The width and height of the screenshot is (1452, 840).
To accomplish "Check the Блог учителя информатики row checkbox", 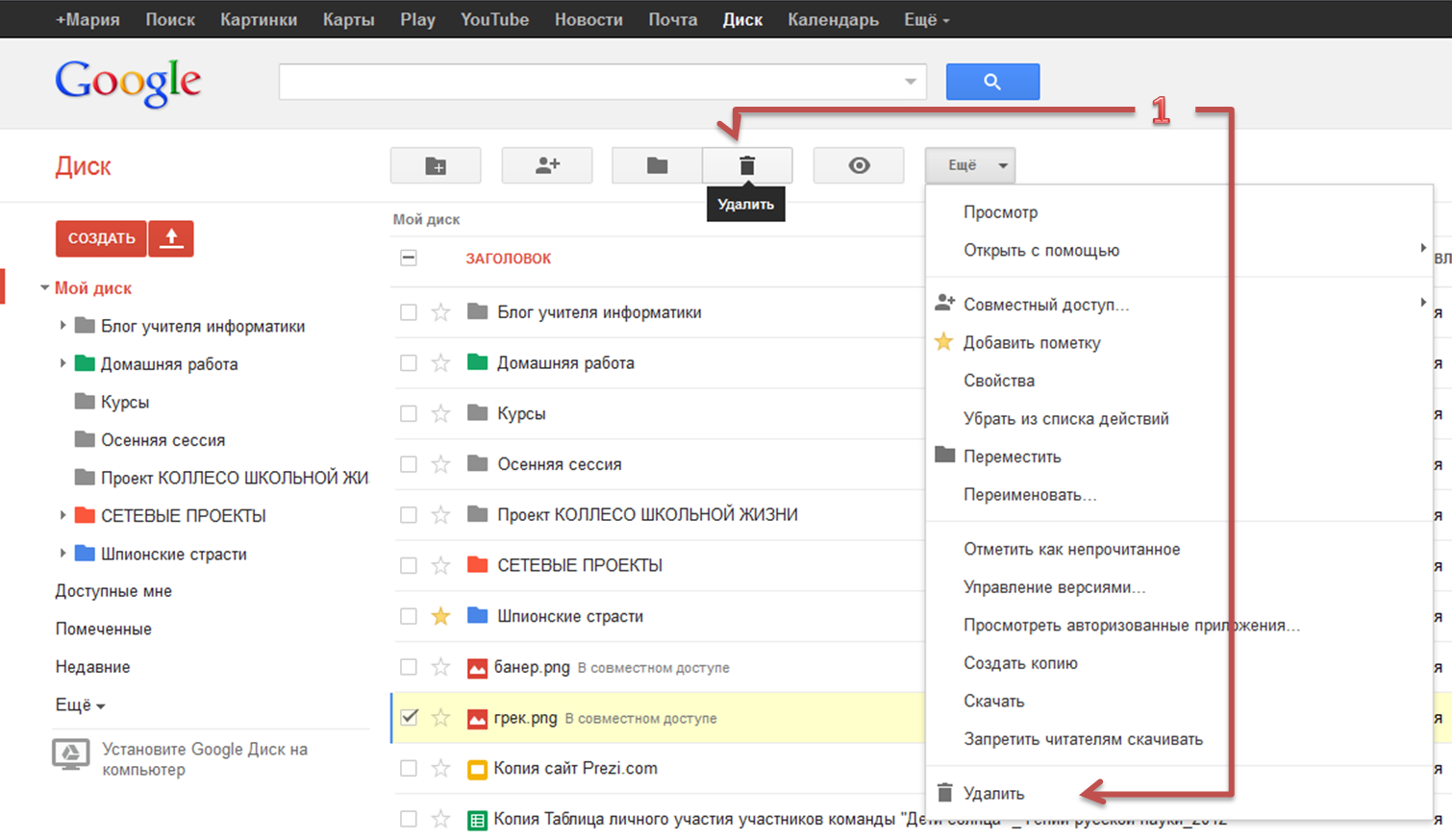I will (x=409, y=312).
